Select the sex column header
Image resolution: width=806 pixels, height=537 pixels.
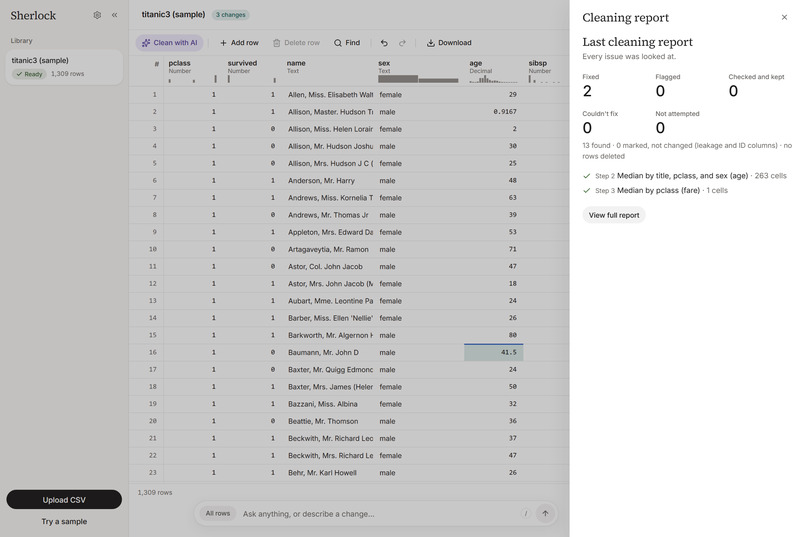[x=418, y=71]
